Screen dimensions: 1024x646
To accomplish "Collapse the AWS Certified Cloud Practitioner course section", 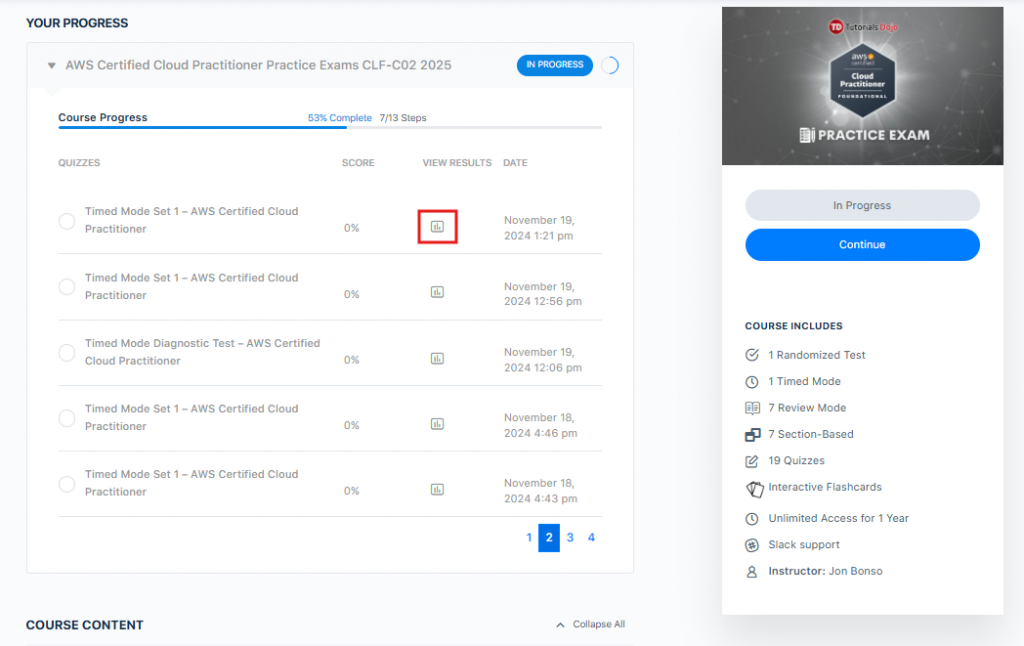I will pyautogui.click(x=52, y=66).
